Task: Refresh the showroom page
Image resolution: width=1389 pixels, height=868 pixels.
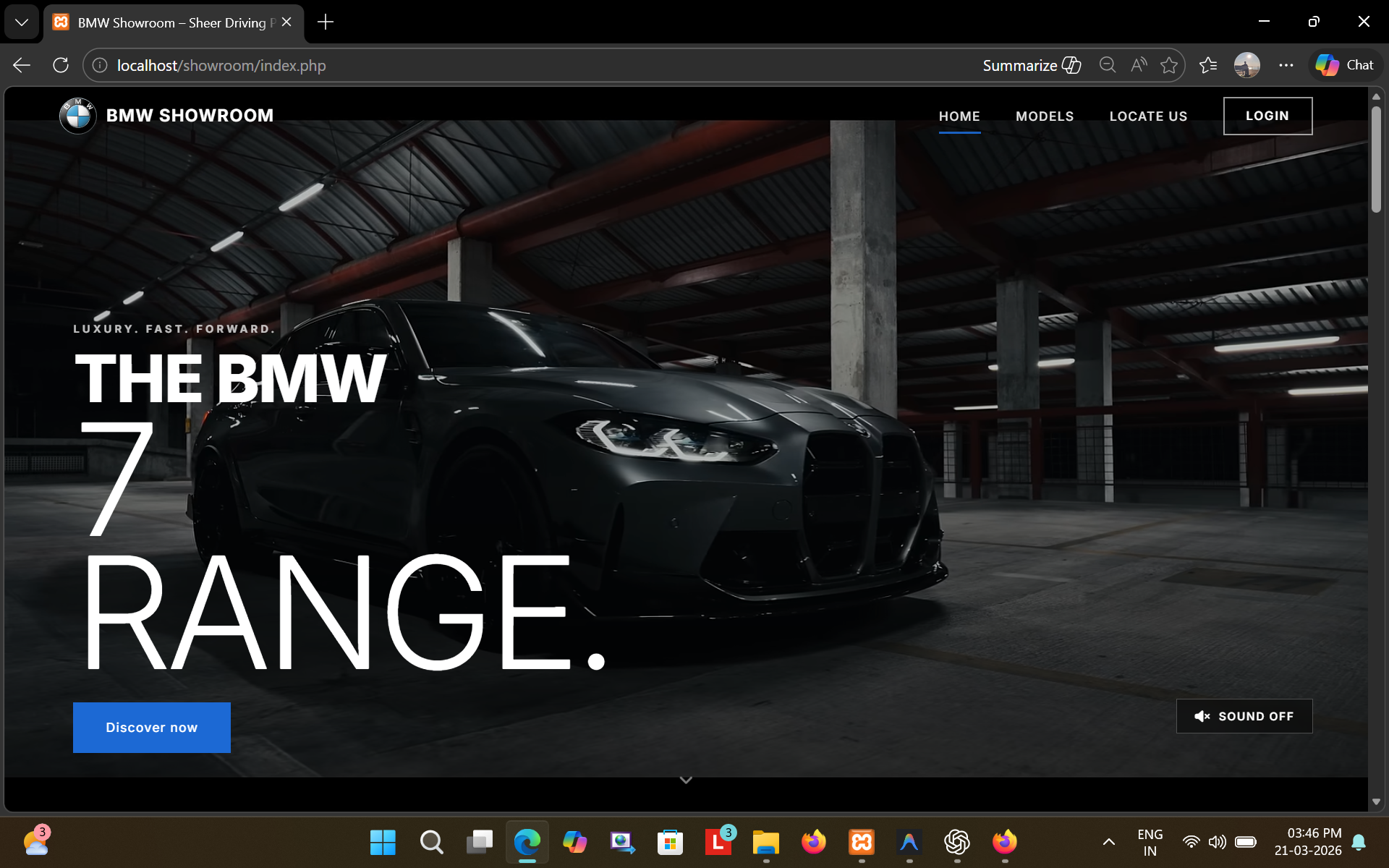Action: point(61,65)
